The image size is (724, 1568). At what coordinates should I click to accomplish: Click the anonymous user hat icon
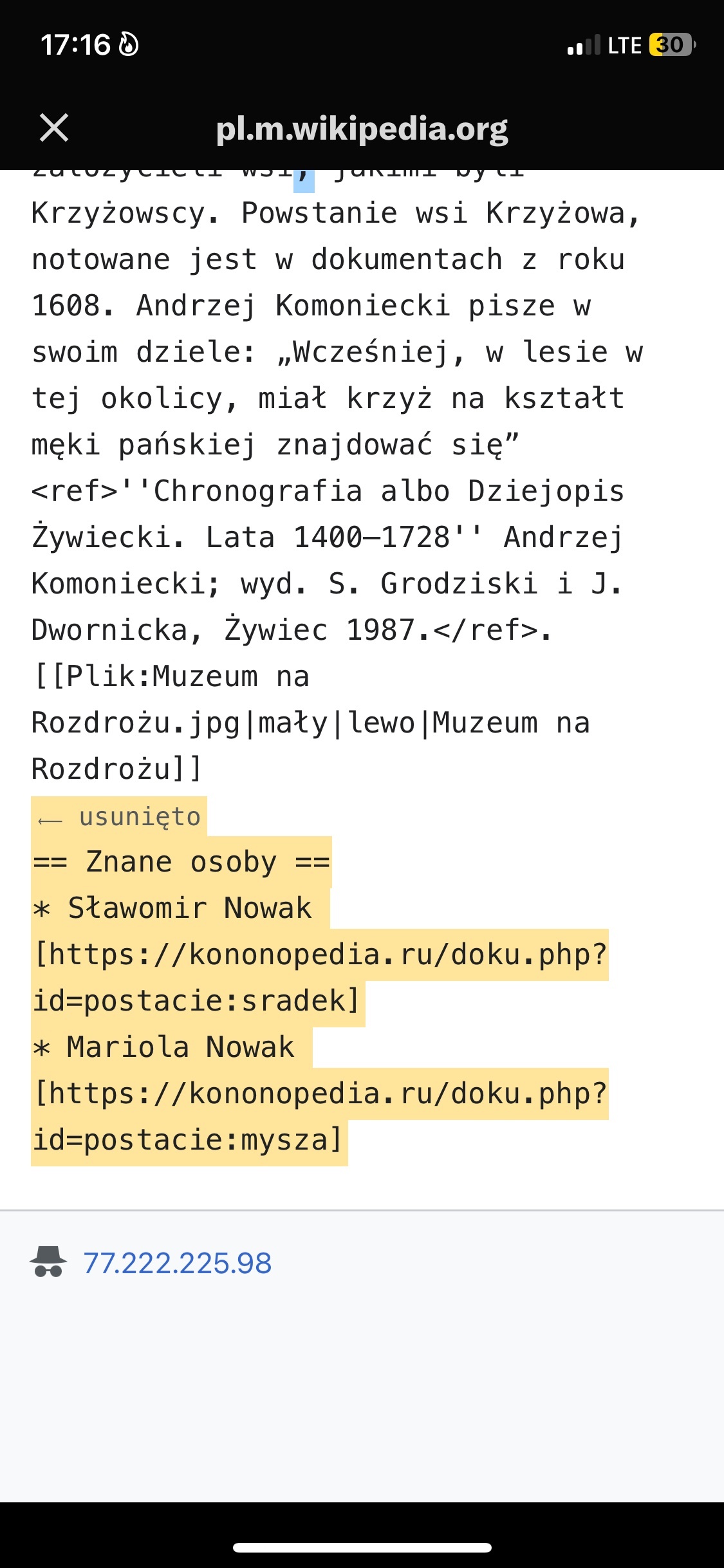pyautogui.click(x=48, y=1262)
